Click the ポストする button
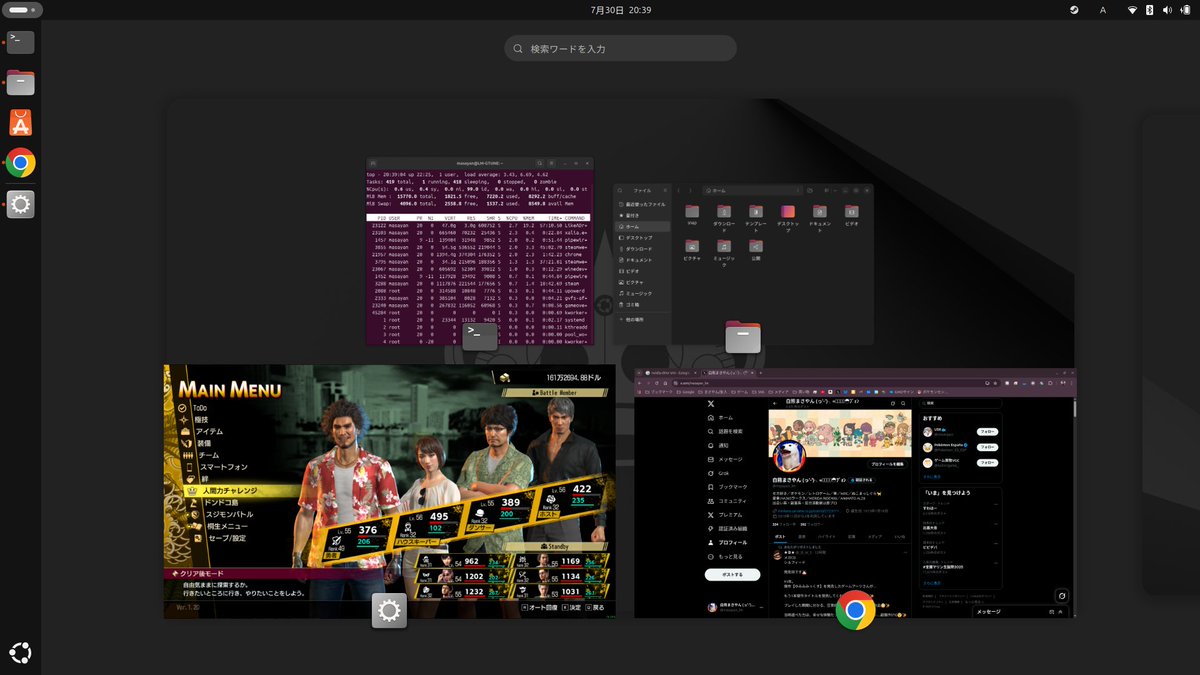Viewport: 1200px width, 675px height. tap(731, 574)
